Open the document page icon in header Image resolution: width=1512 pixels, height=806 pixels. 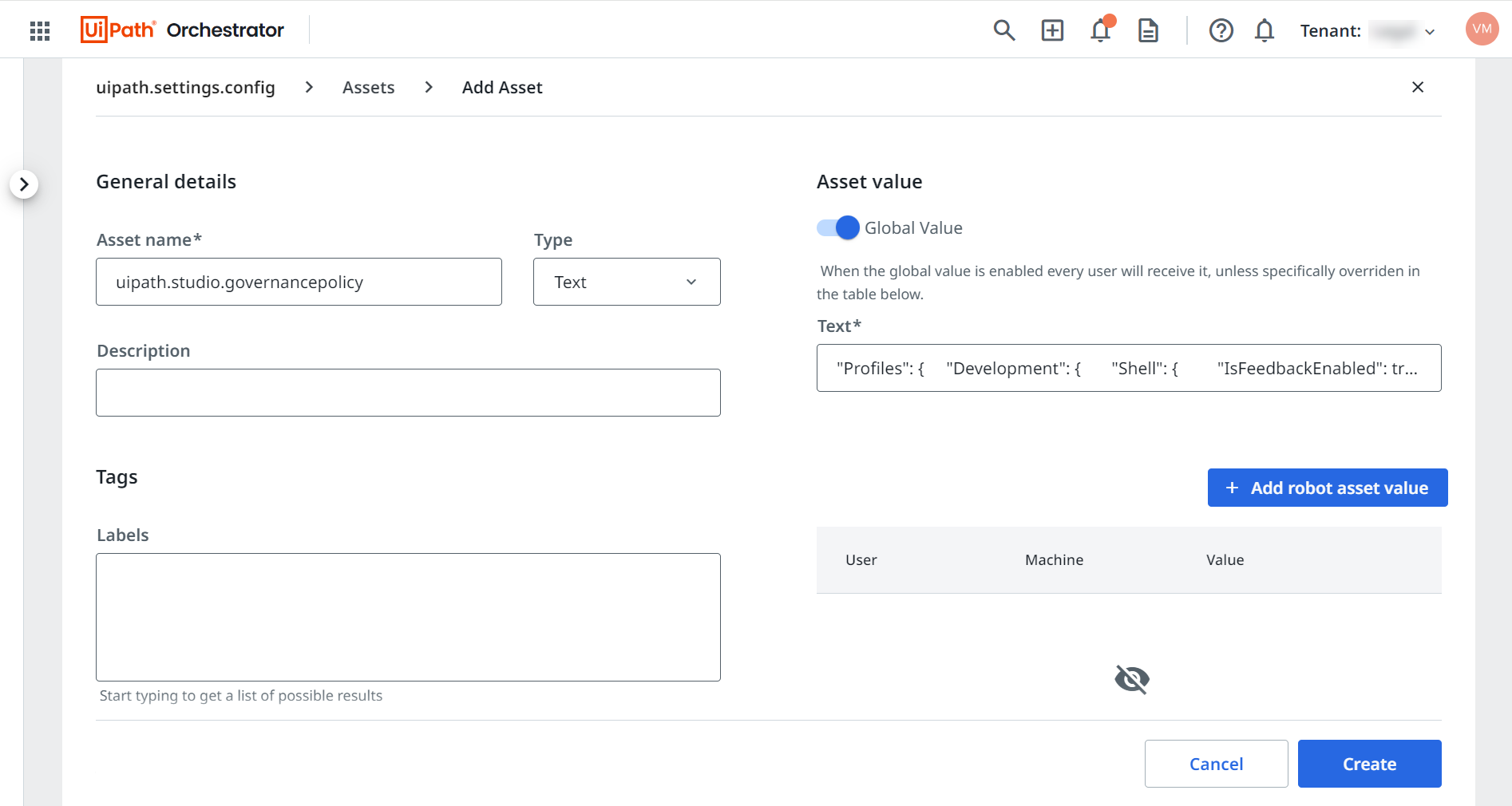tap(1148, 30)
